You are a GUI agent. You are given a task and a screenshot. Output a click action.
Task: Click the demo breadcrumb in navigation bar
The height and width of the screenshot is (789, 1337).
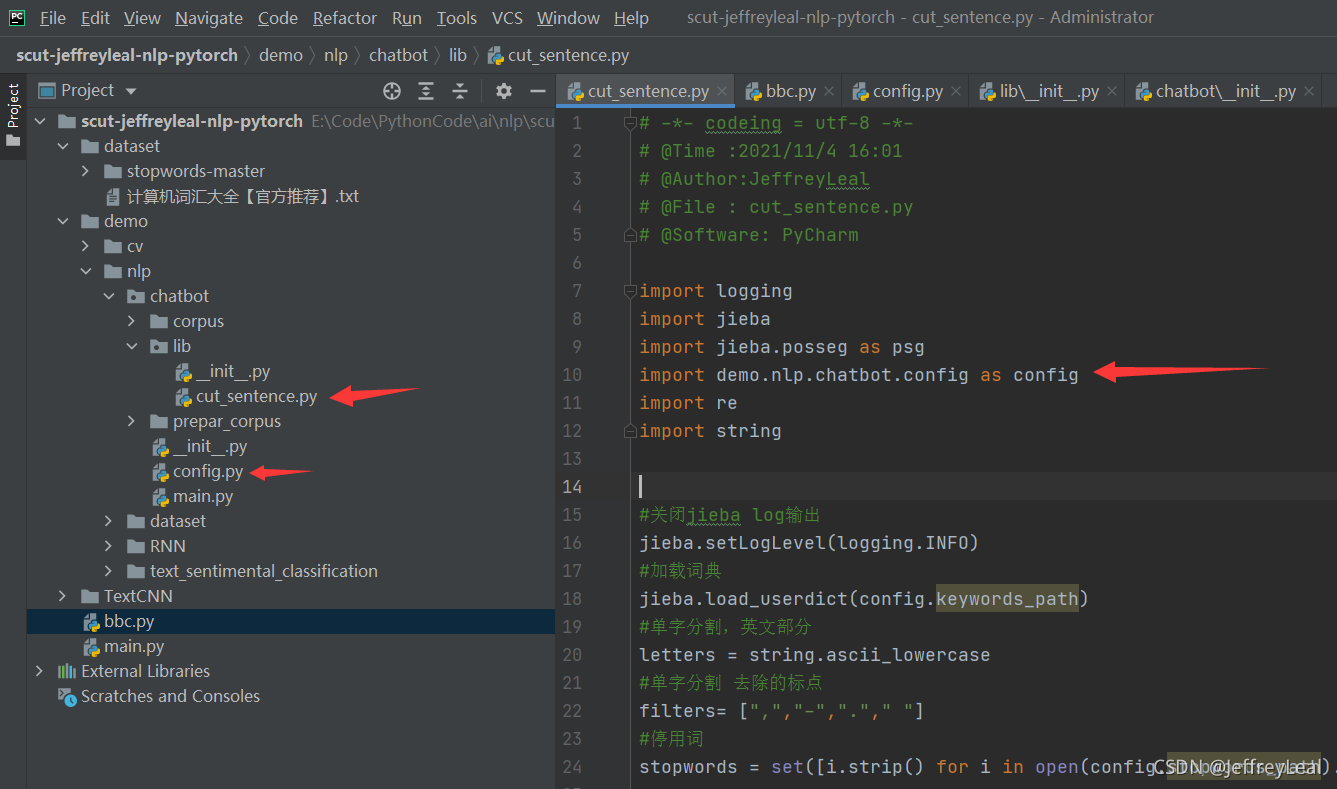280,55
